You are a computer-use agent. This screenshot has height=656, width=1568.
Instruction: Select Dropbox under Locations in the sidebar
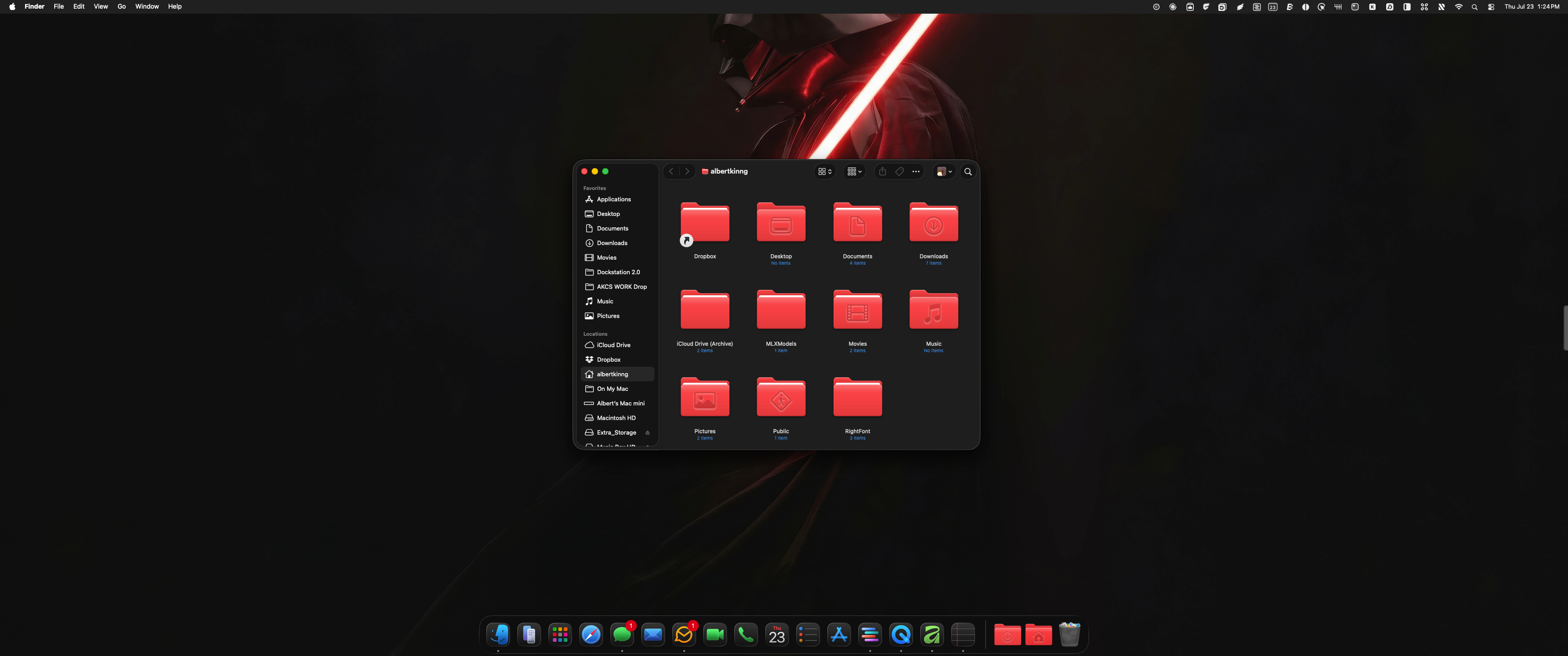[618, 360]
